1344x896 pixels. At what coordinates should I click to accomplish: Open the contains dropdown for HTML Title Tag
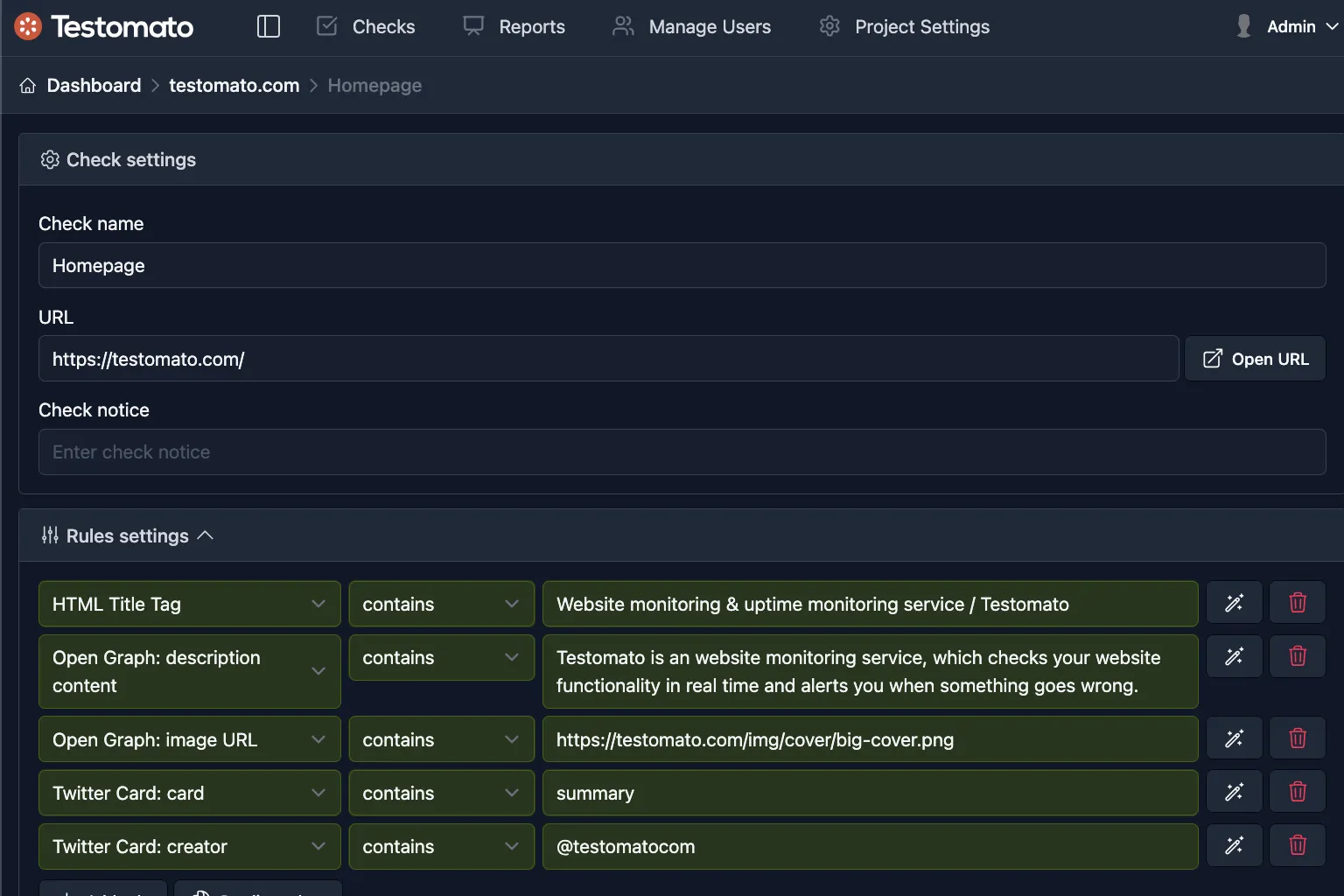[x=441, y=604]
